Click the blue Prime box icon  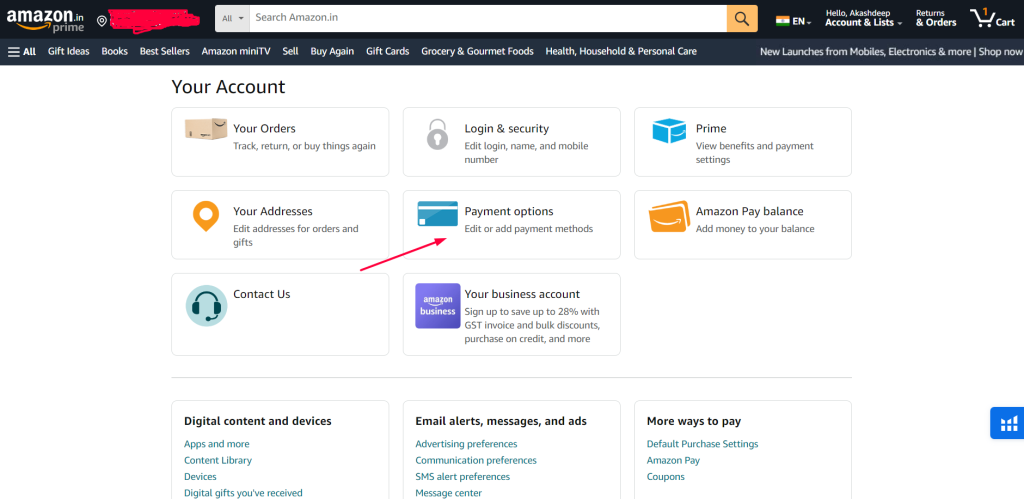(669, 131)
